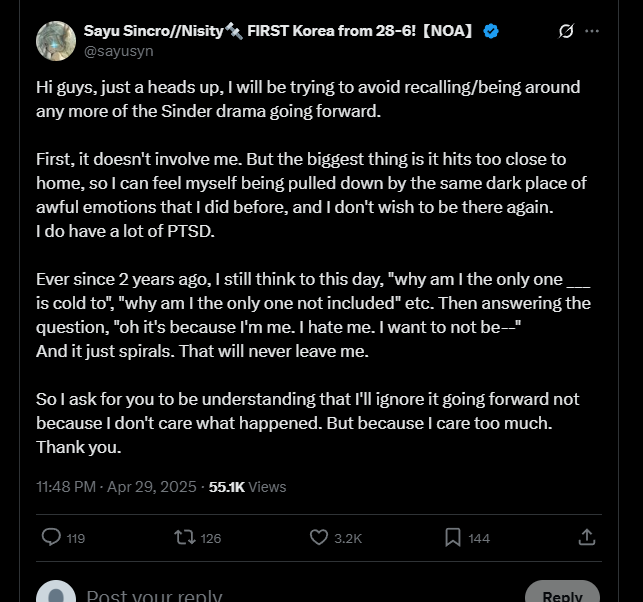643x602 pixels.
Task: Click the 119 replies count
Action: click(76, 538)
